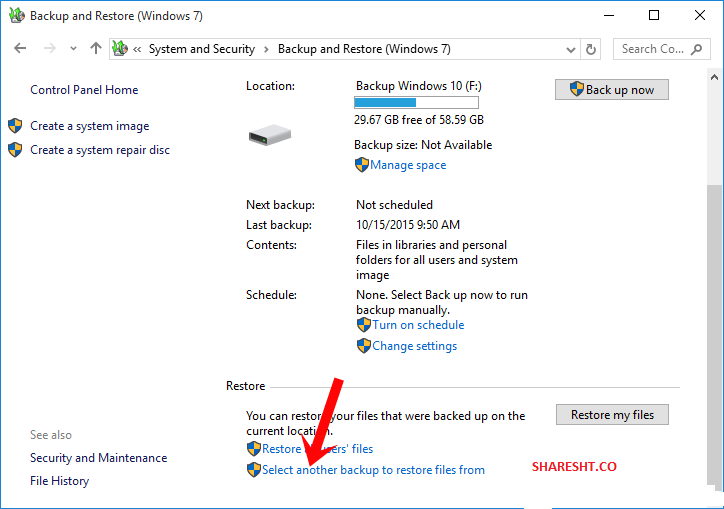The image size is (724, 509).
Task: Click the vertical scrollbar up arrow
Action: (714, 77)
